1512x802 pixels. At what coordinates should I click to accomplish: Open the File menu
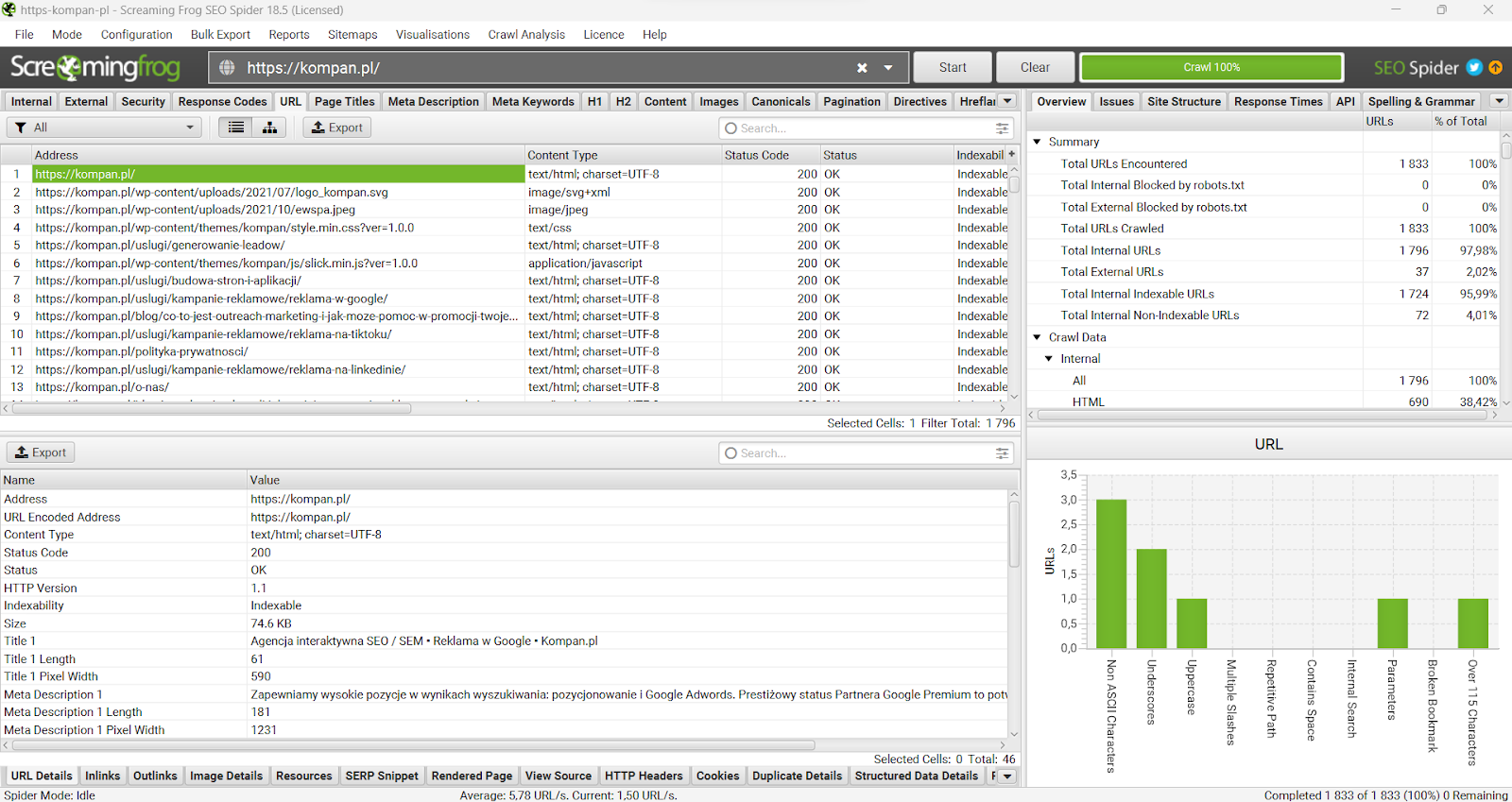pyautogui.click(x=25, y=34)
